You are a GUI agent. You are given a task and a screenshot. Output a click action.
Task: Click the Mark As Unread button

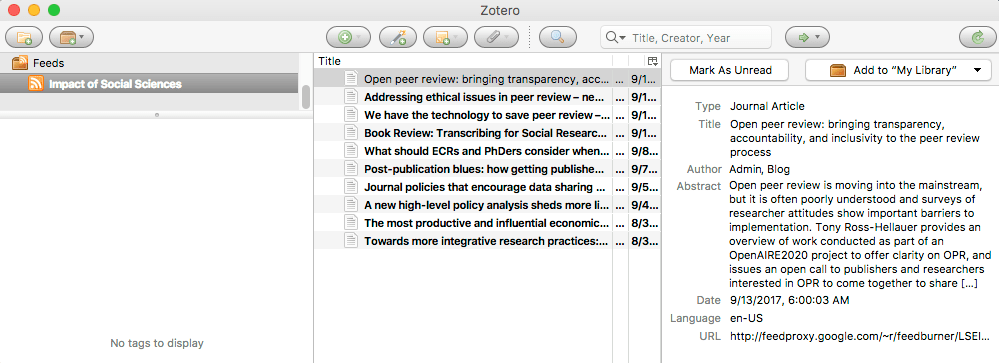[730, 70]
